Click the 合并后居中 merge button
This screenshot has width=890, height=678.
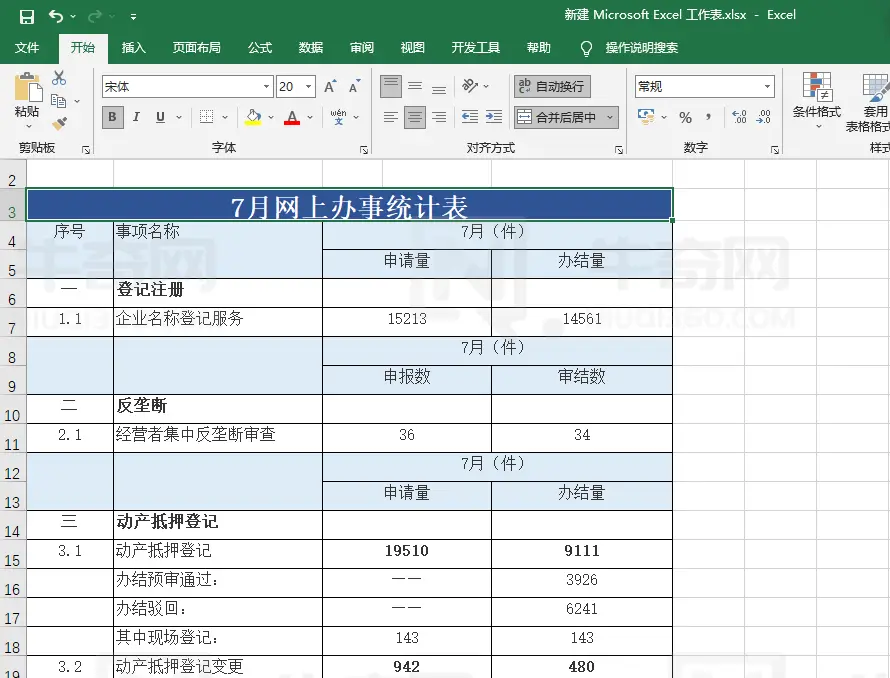coord(559,118)
